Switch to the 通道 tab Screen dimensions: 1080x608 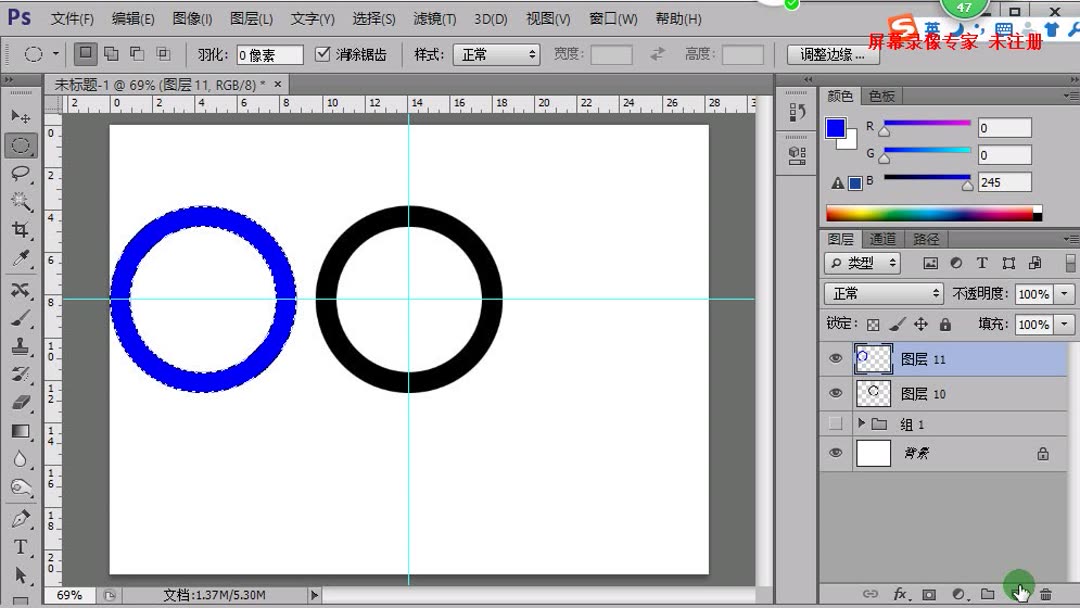(x=882, y=238)
